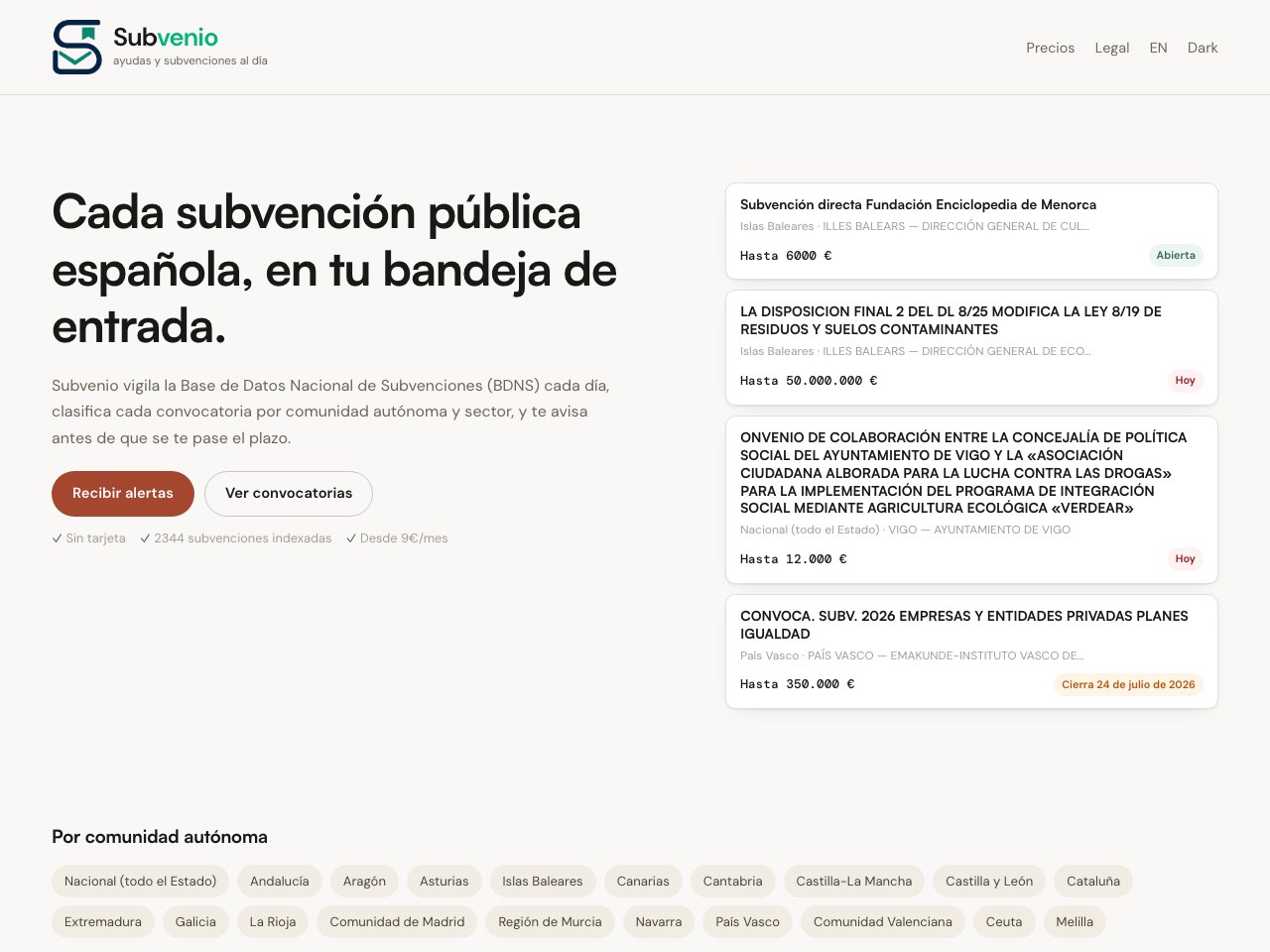Toggle Dark theme mode

(1203, 48)
